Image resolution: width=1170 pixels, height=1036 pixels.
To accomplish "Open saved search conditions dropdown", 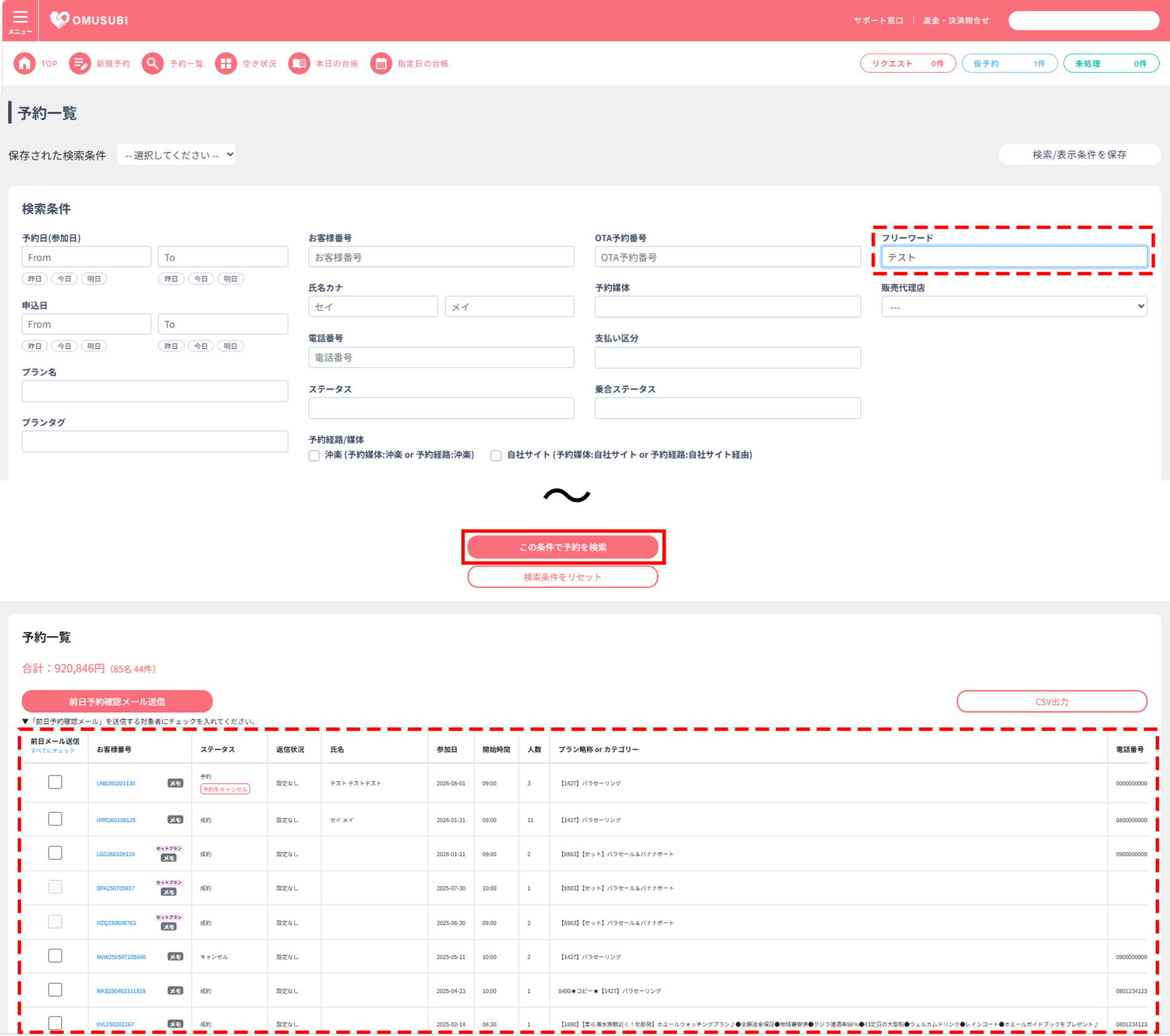I will [177, 155].
